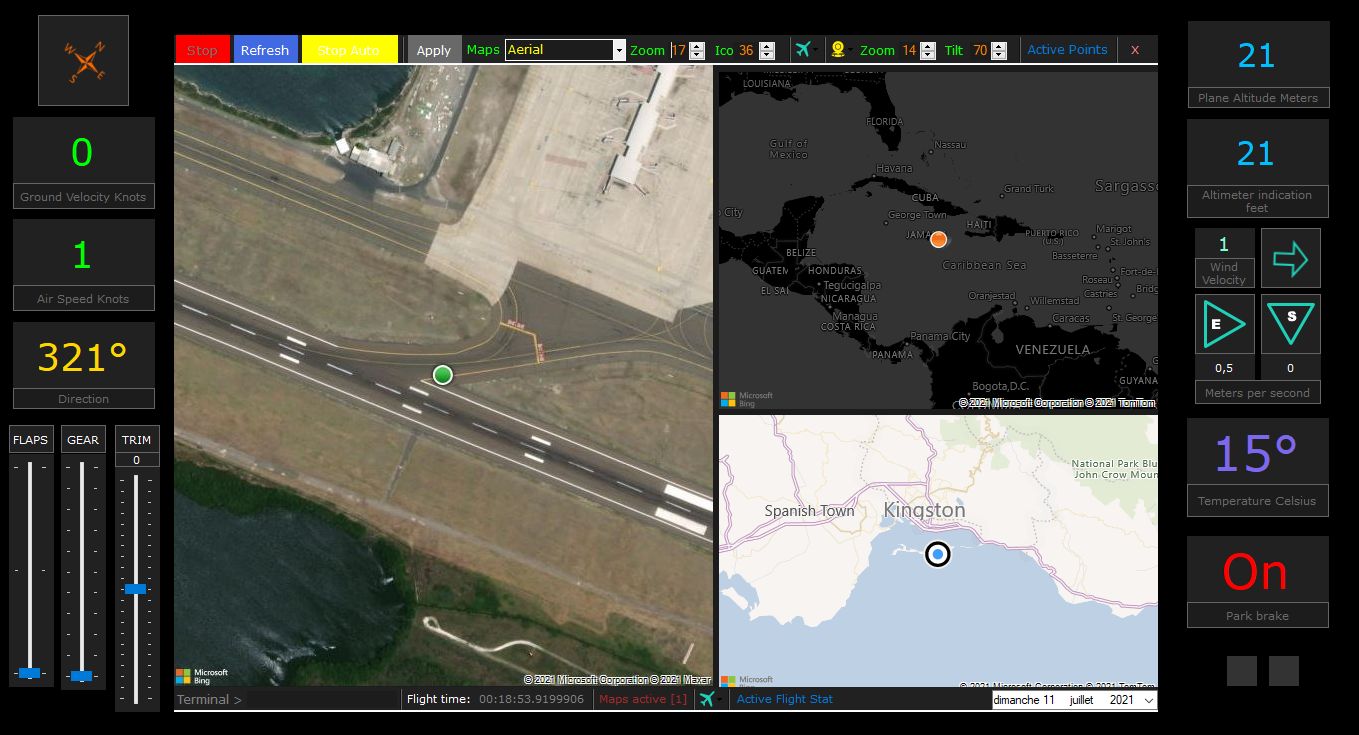
Task: Decrease Ico 36 size with down stepper
Action: coord(767,55)
